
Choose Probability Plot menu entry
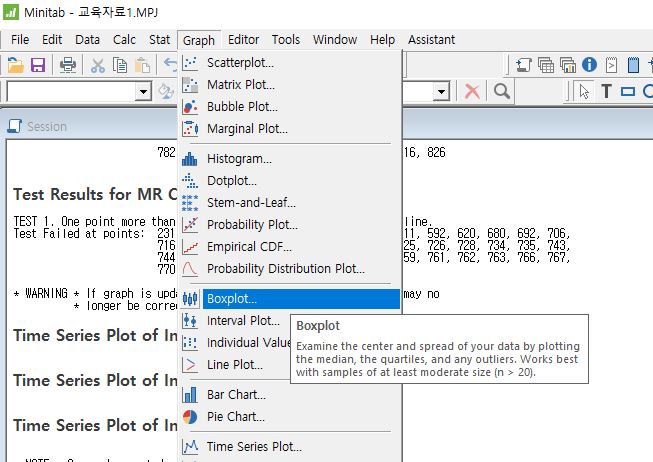290,225
